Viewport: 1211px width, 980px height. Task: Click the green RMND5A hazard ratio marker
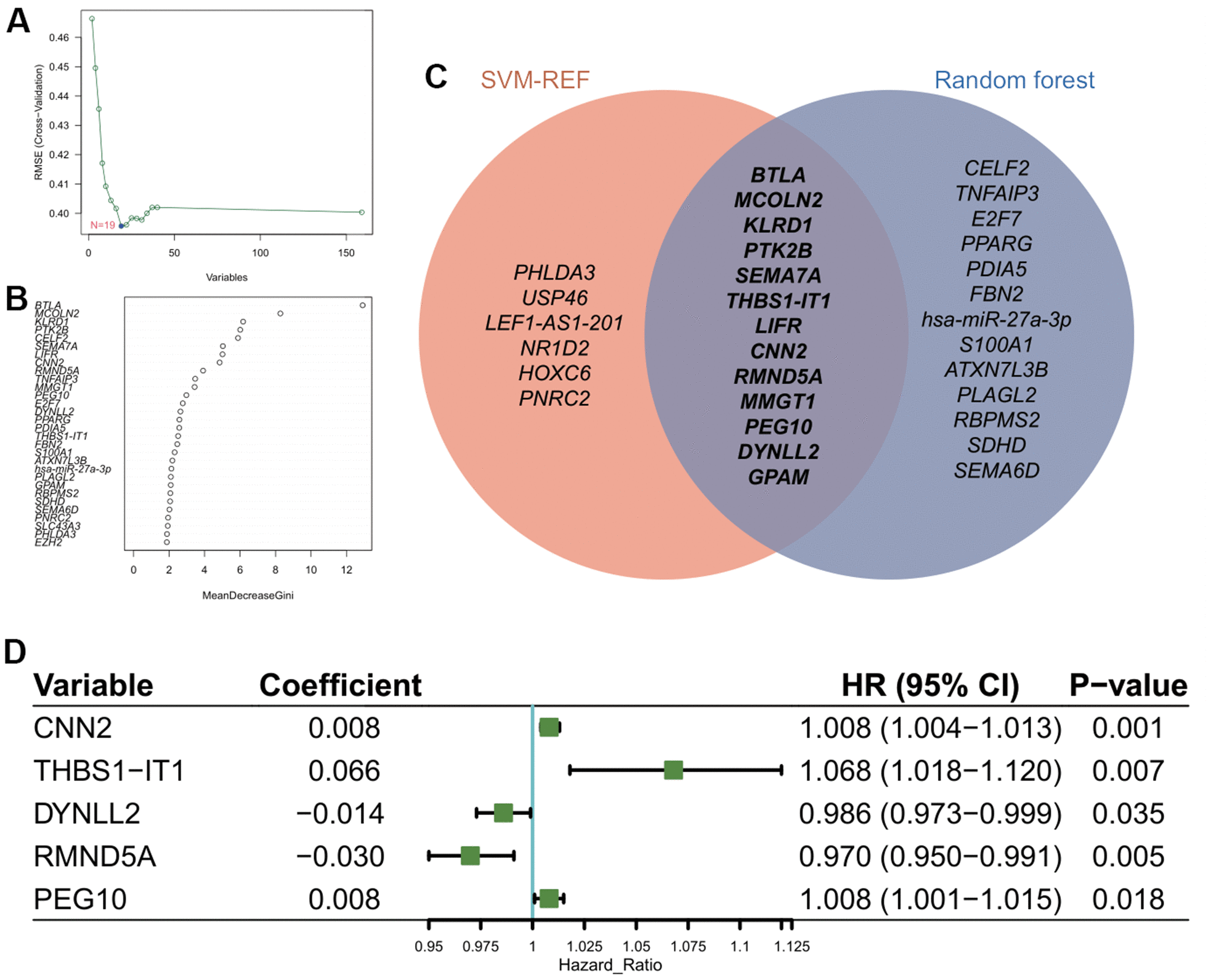click(x=470, y=856)
